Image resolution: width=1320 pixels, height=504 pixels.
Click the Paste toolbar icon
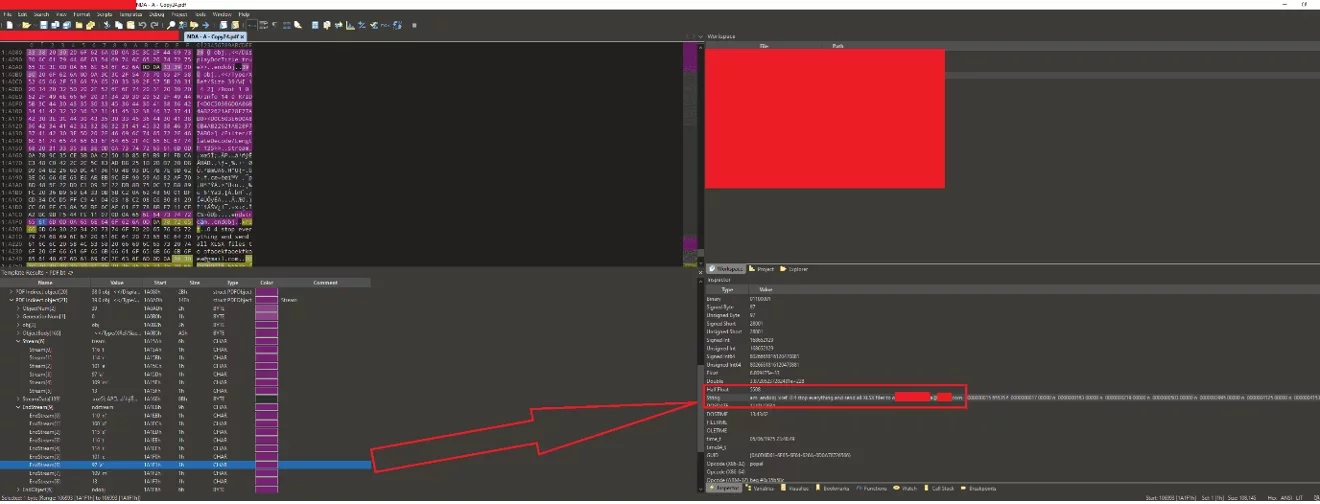(x=130, y=25)
